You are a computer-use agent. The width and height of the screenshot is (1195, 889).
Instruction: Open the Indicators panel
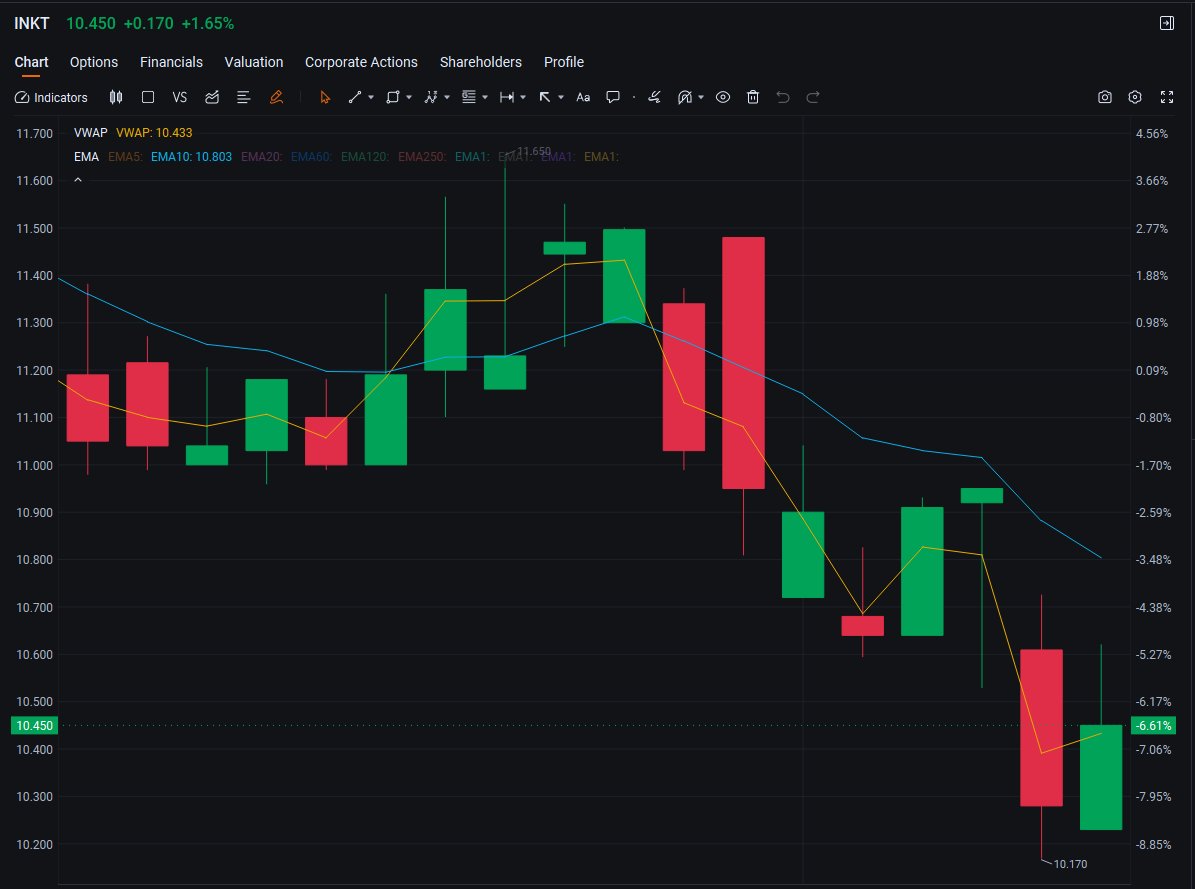click(51, 98)
